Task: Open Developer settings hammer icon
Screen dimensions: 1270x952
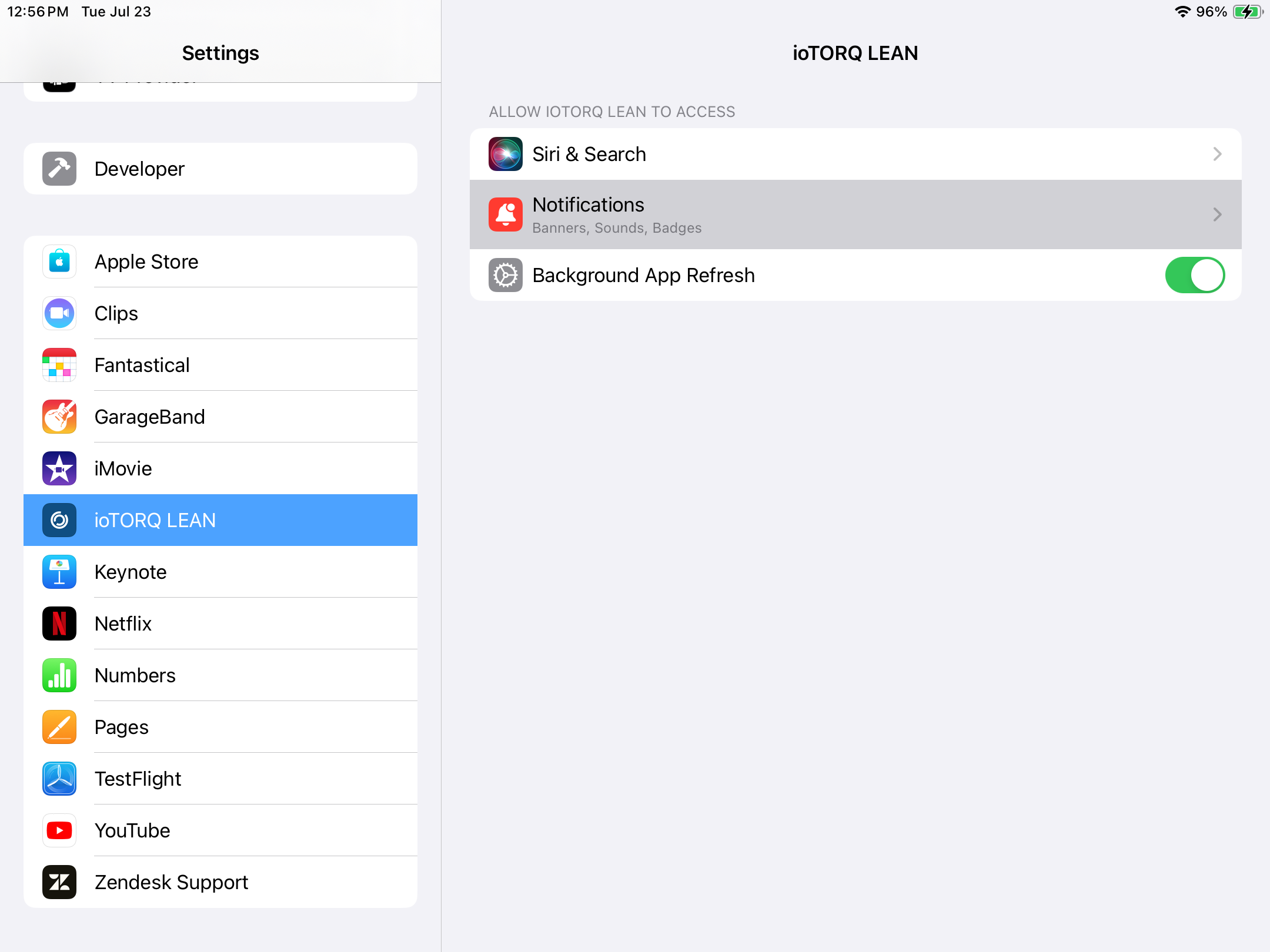Action: 59,169
